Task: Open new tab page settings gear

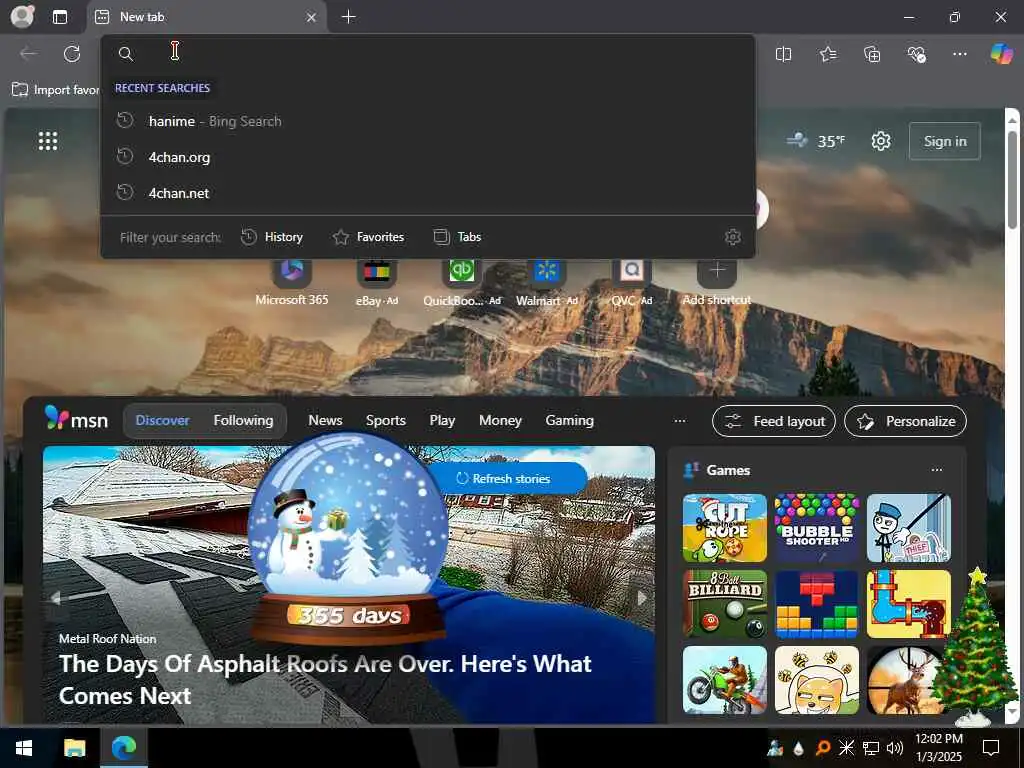Action: tap(881, 141)
